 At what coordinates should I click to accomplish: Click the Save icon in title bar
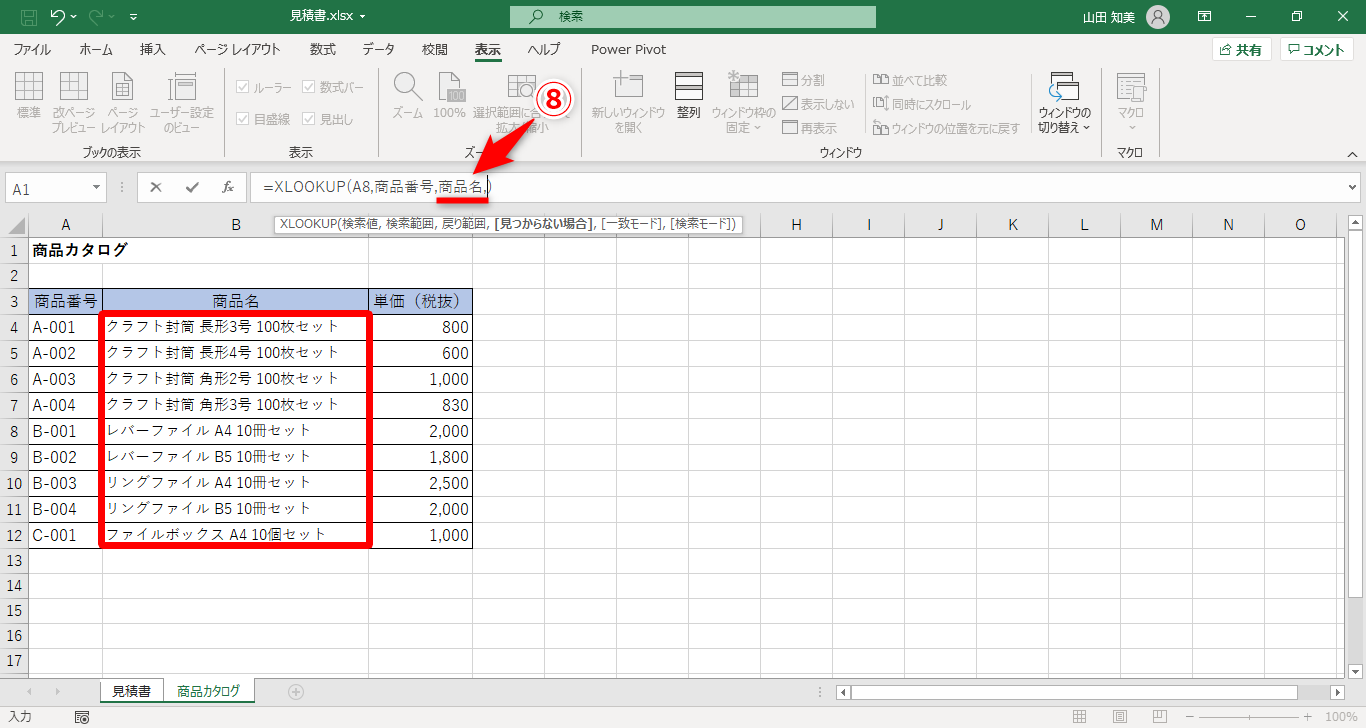29,17
